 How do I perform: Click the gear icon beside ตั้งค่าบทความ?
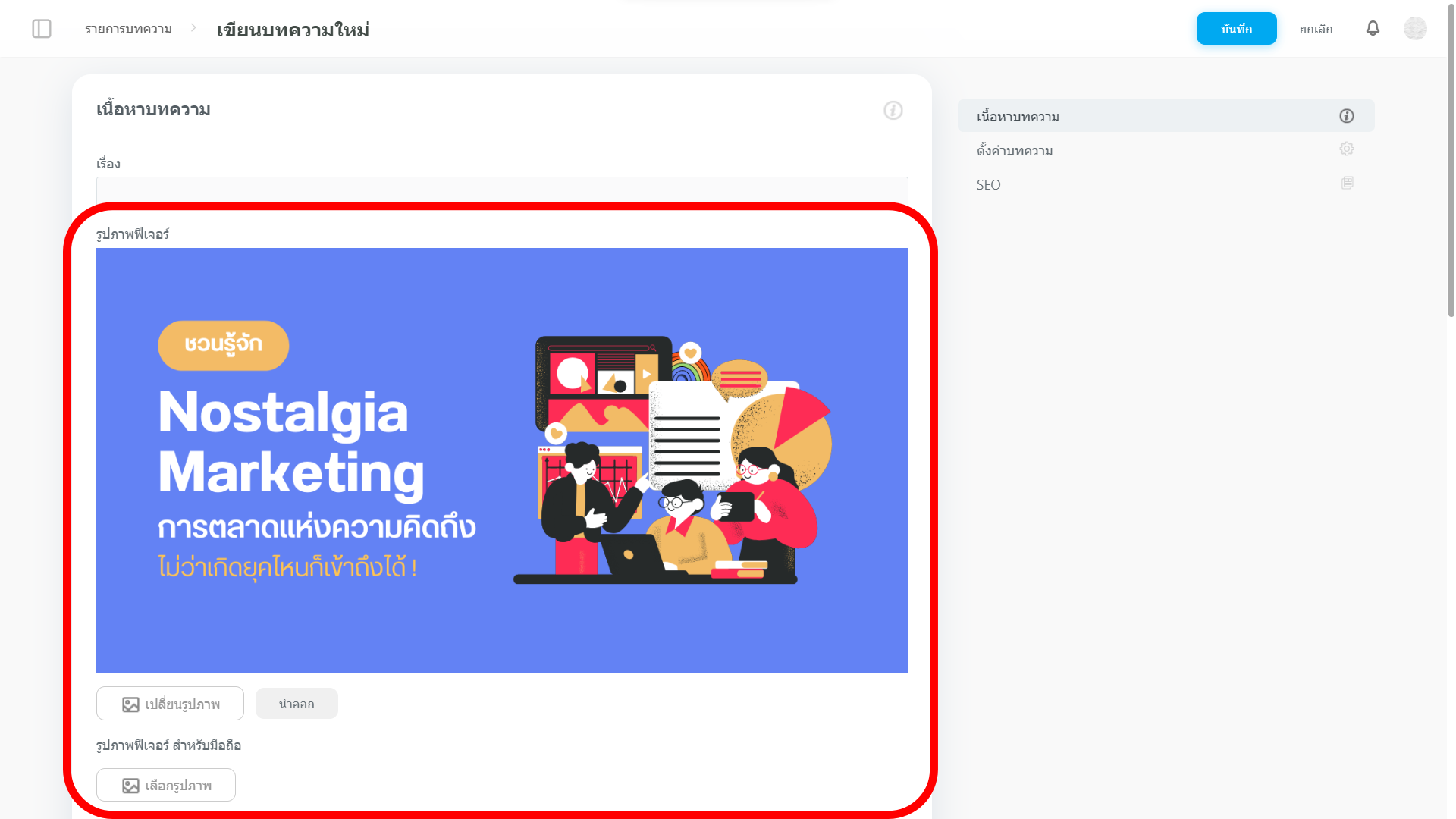tap(1347, 149)
